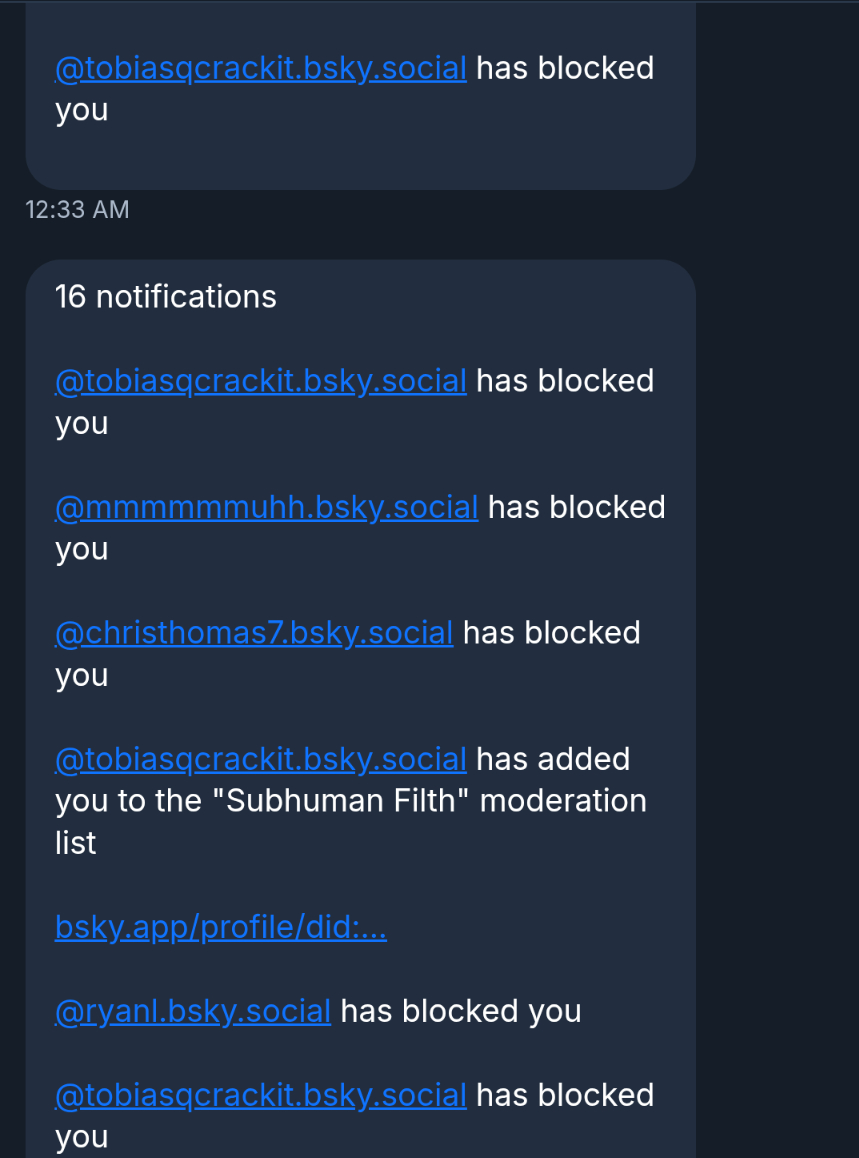Click the "you" word below mmmmmmuhh link

pyautogui.click(x=81, y=550)
